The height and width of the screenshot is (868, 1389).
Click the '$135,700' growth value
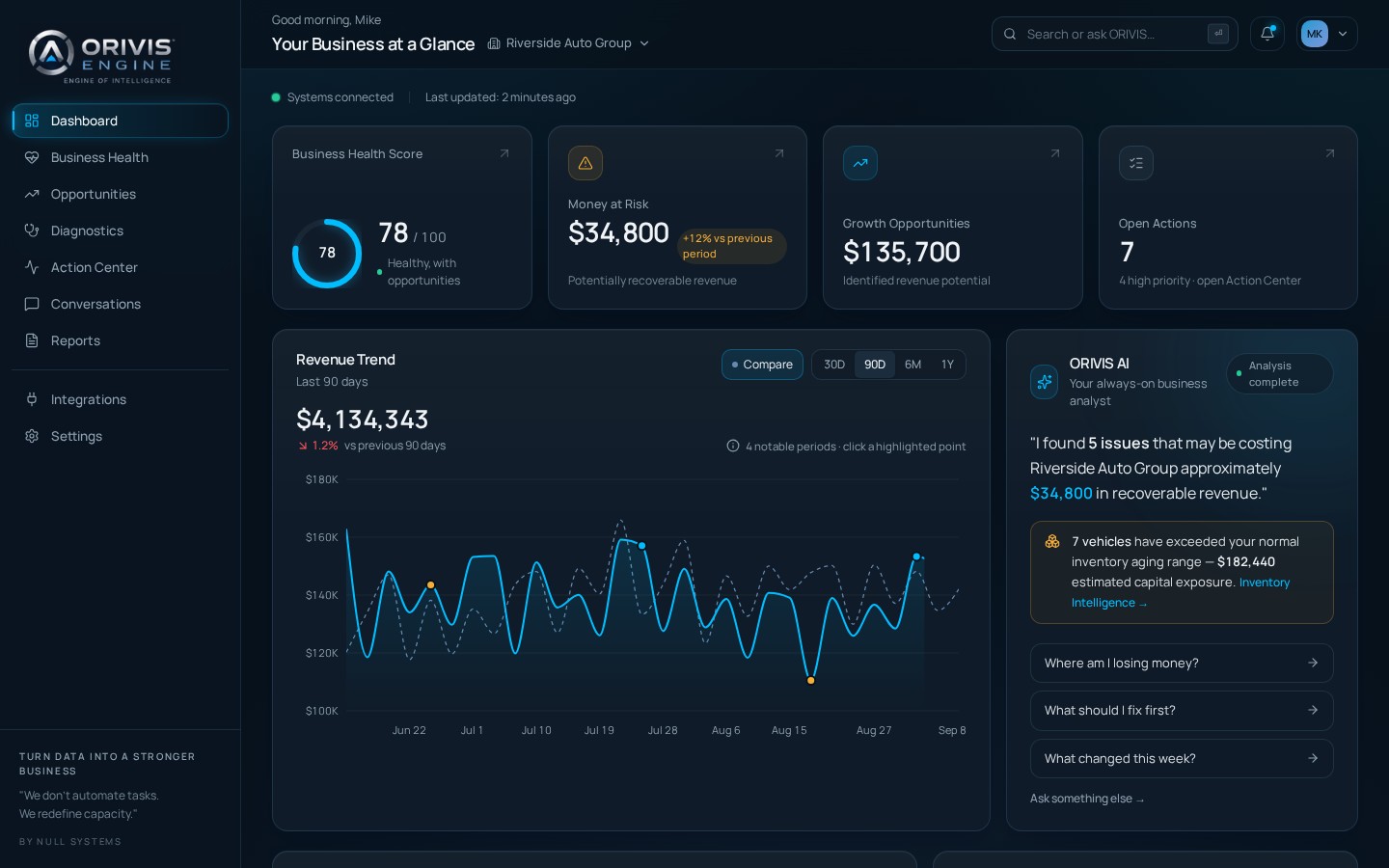pyautogui.click(x=902, y=252)
